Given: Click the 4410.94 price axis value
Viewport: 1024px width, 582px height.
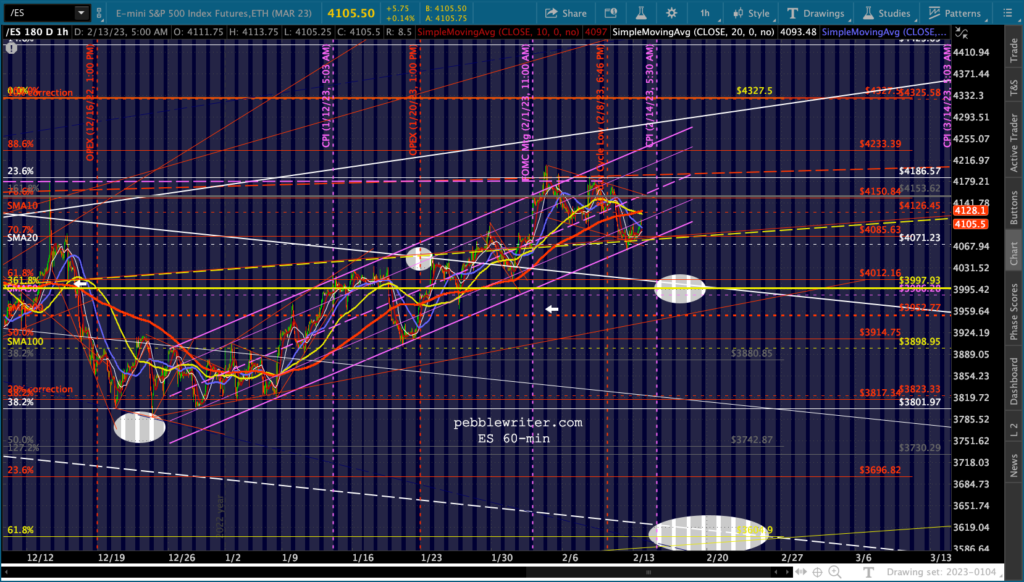Looking at the screenshot, I should pyautogui.click(x=971, y=52).
